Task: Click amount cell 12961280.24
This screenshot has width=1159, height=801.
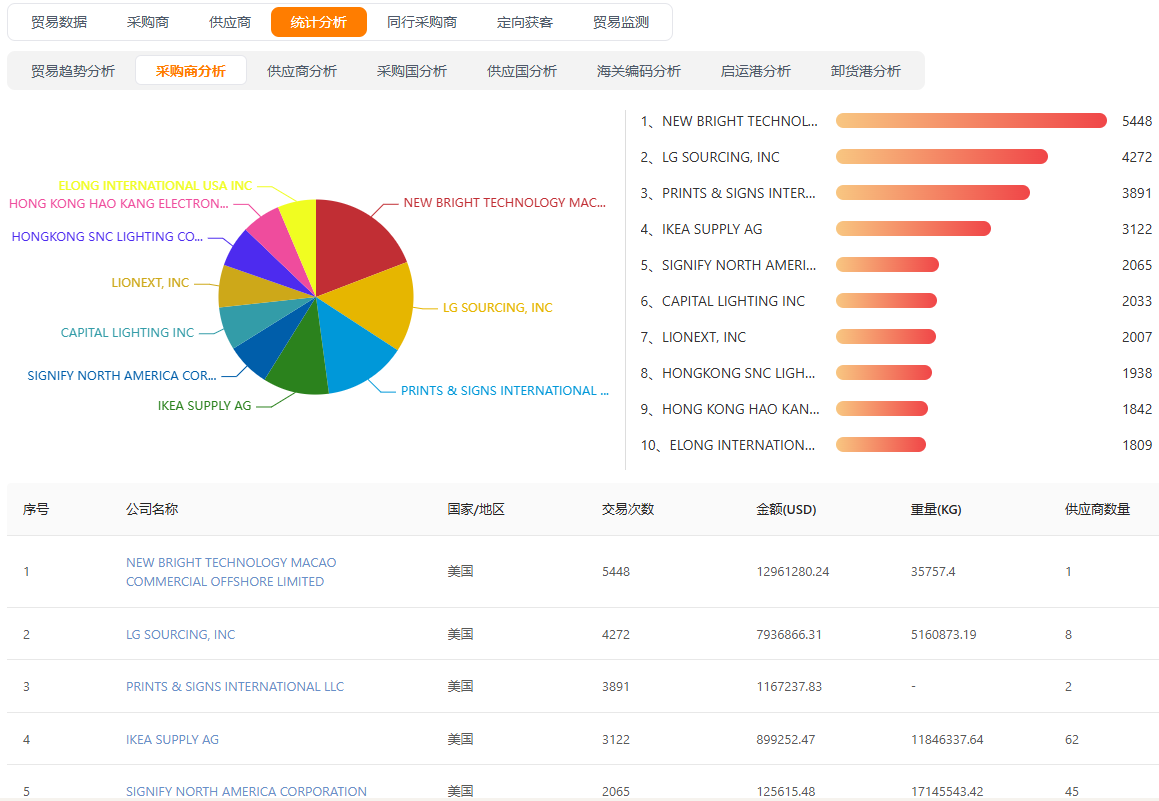Action: coord(792,571)
